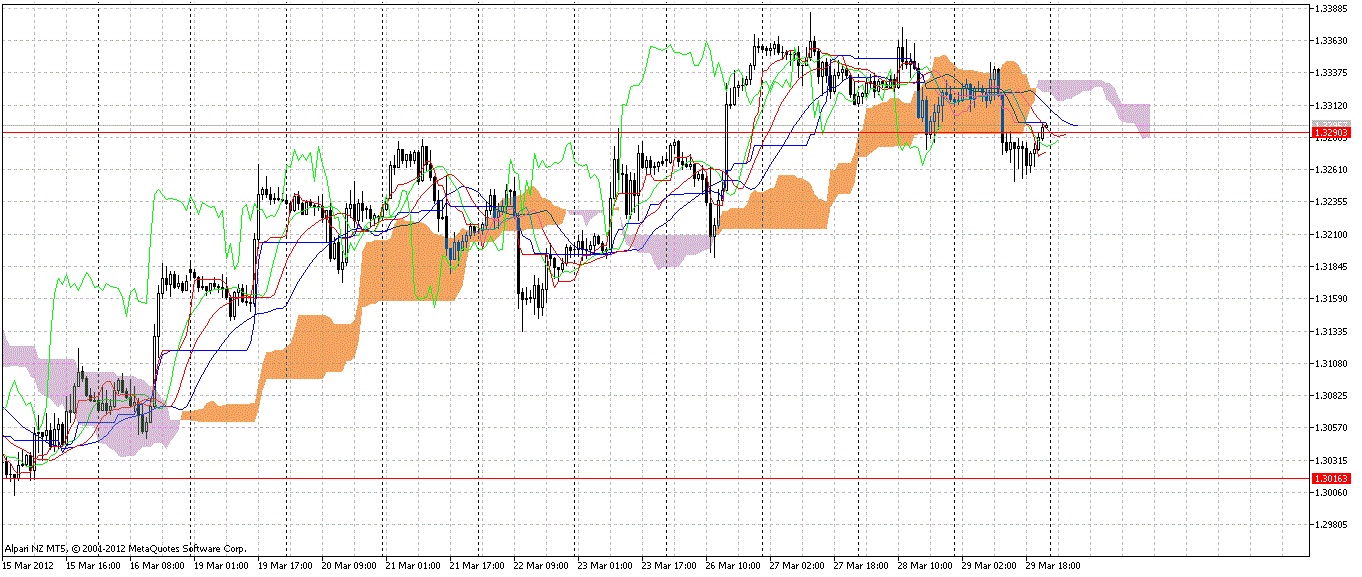
Task: Click the 1.32100 price scale value
Action: (x=1331, y=235)
